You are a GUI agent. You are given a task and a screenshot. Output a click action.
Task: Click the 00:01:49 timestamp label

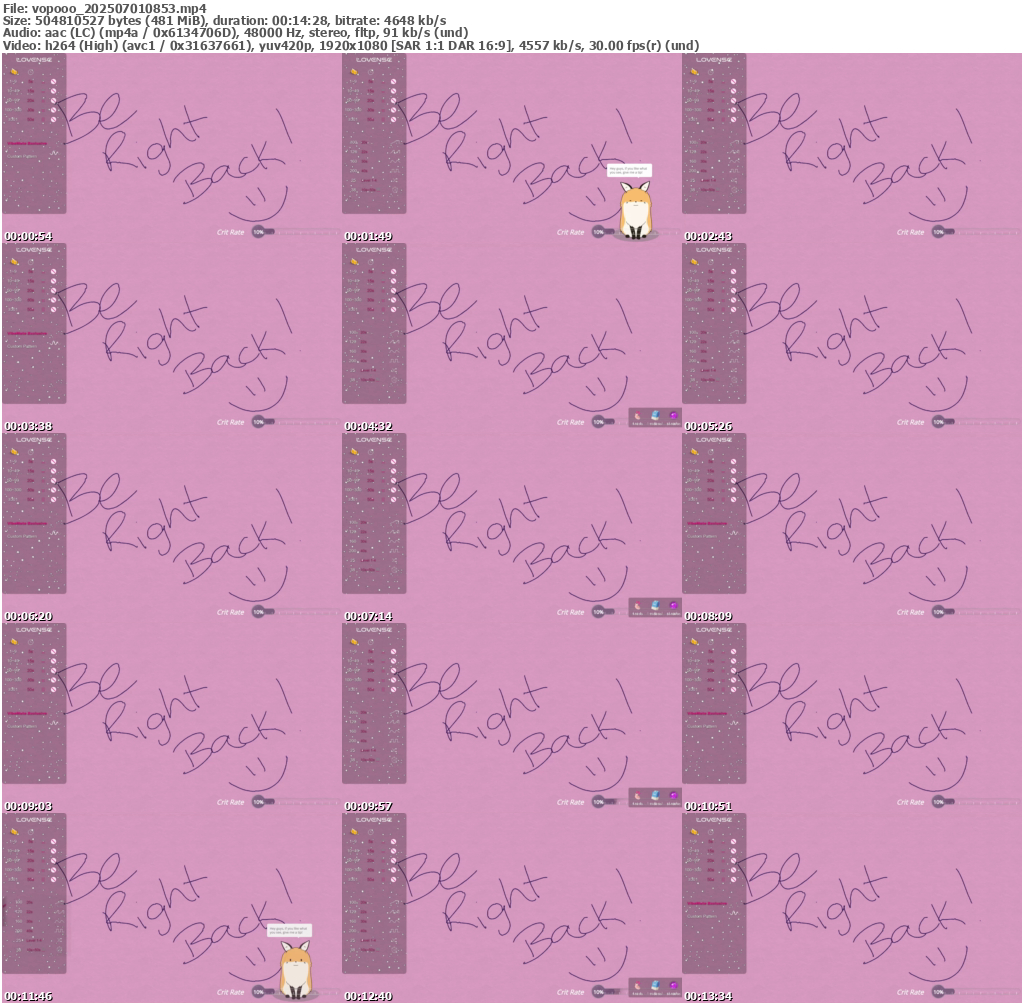tap(368, 236)
